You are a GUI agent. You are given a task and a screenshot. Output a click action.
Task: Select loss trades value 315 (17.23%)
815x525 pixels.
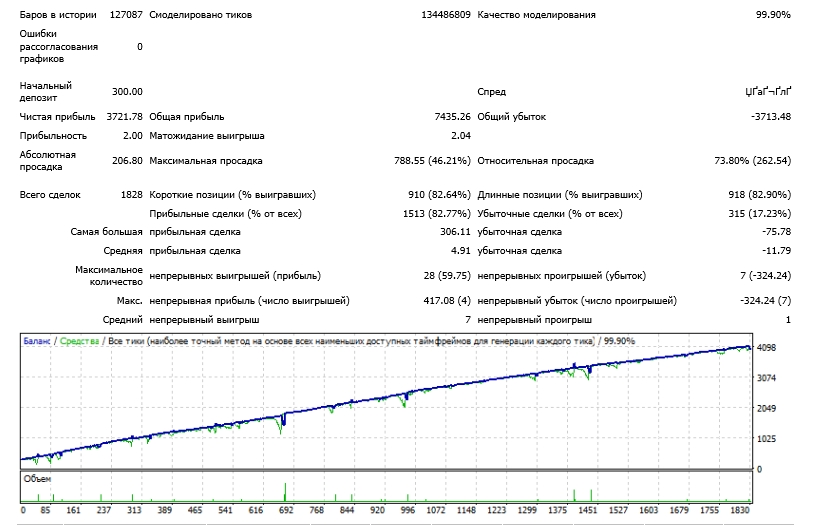click(x=759, y=214)
